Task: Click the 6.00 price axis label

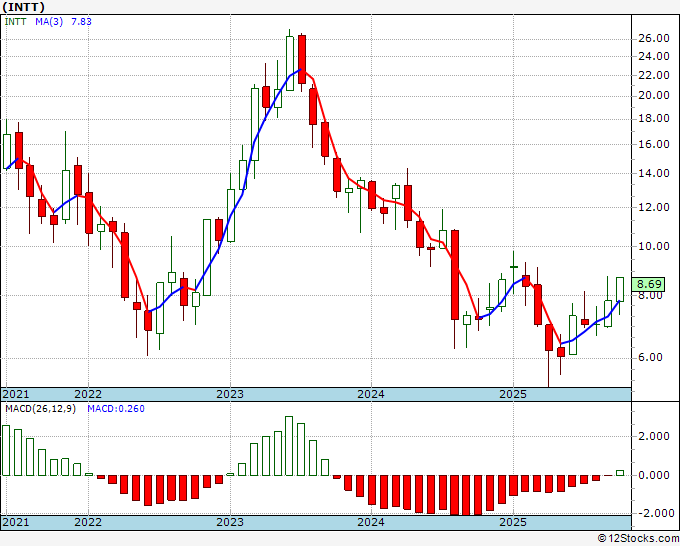Action: pos(650,357)
